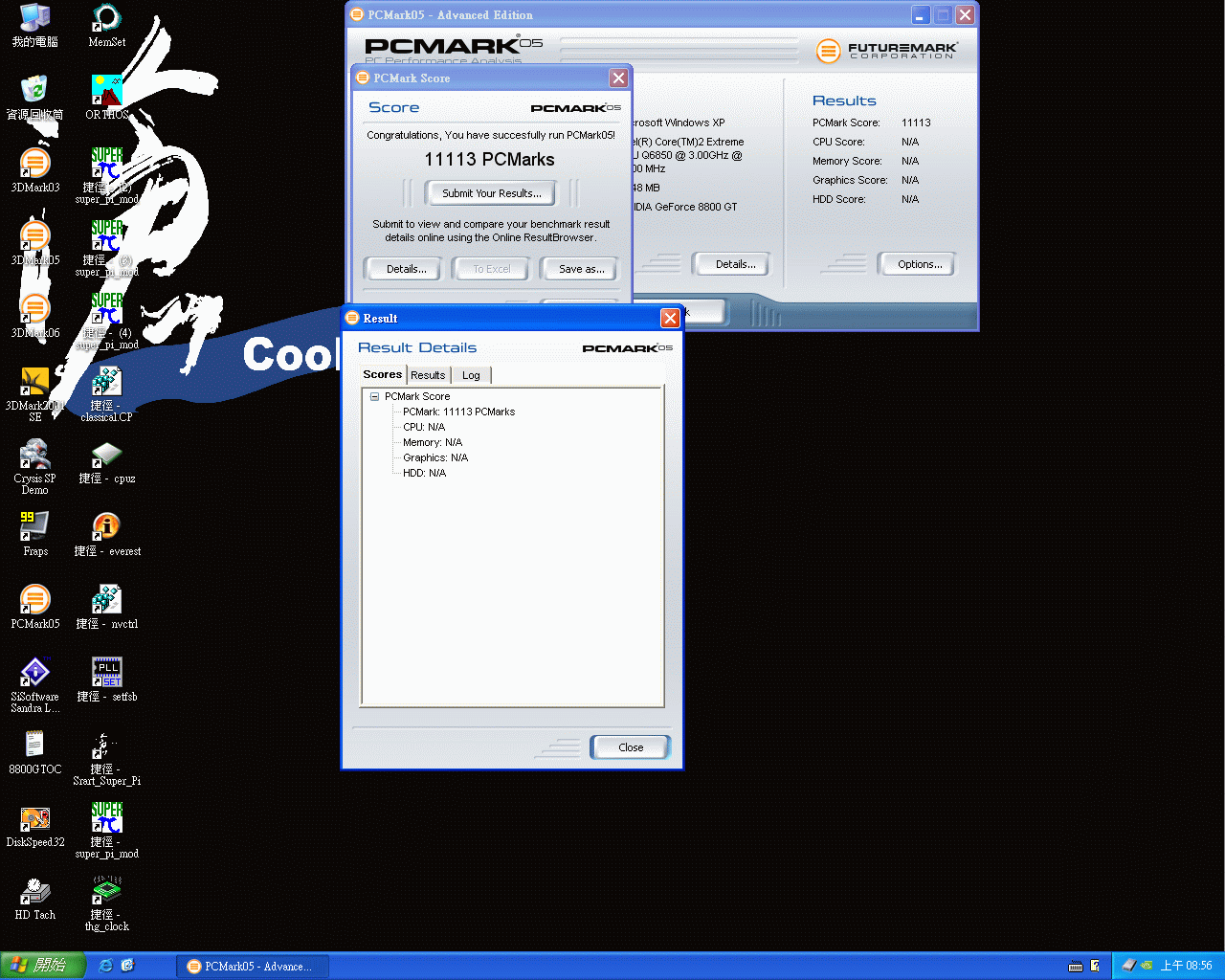1225x980 pixels.
Task: Launch the everest shortcut icon
Action: coord(106,534)
